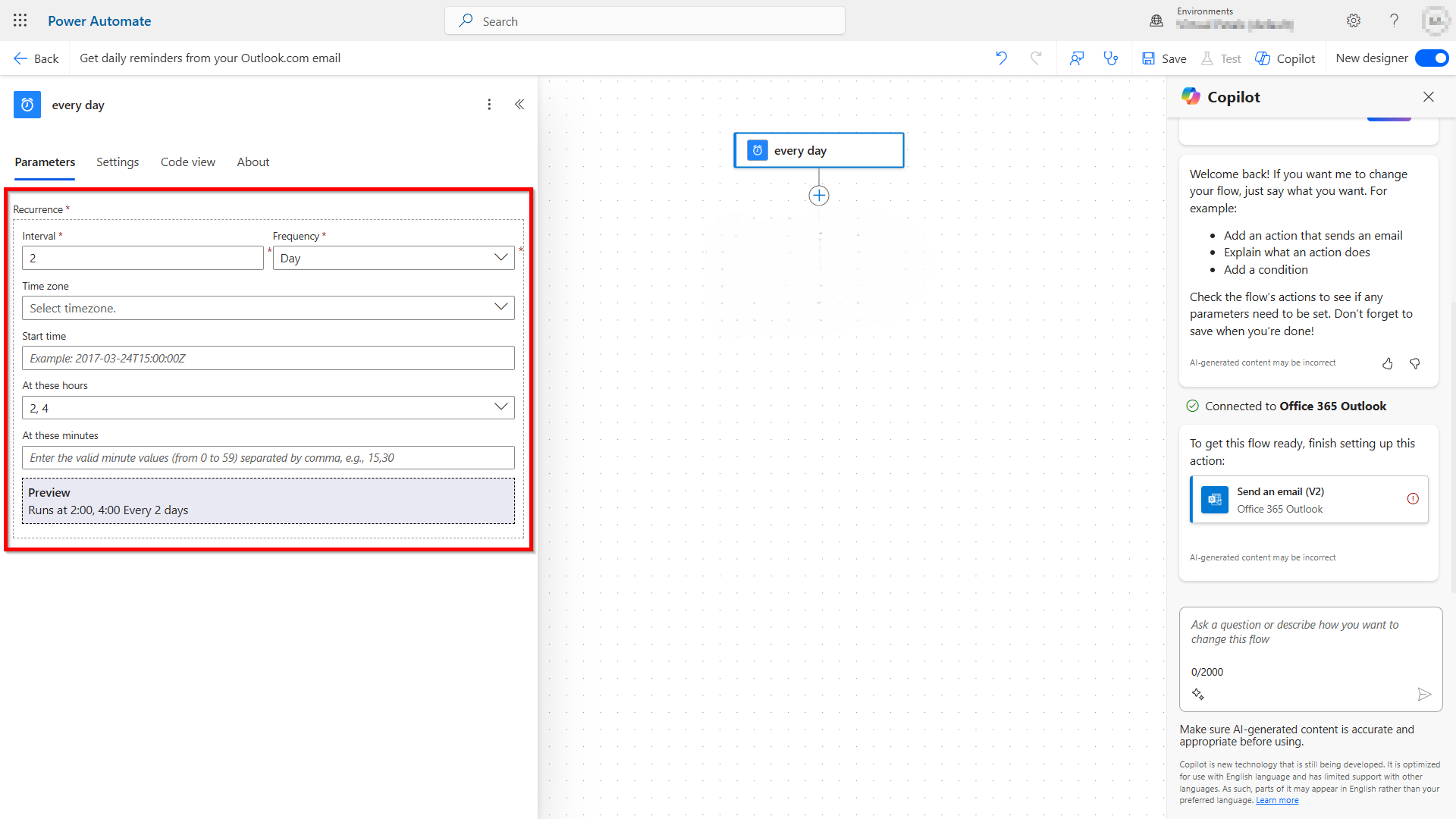Open the Flow checker stethoscope icon
1456x819 pixels.
point(1111,58)
